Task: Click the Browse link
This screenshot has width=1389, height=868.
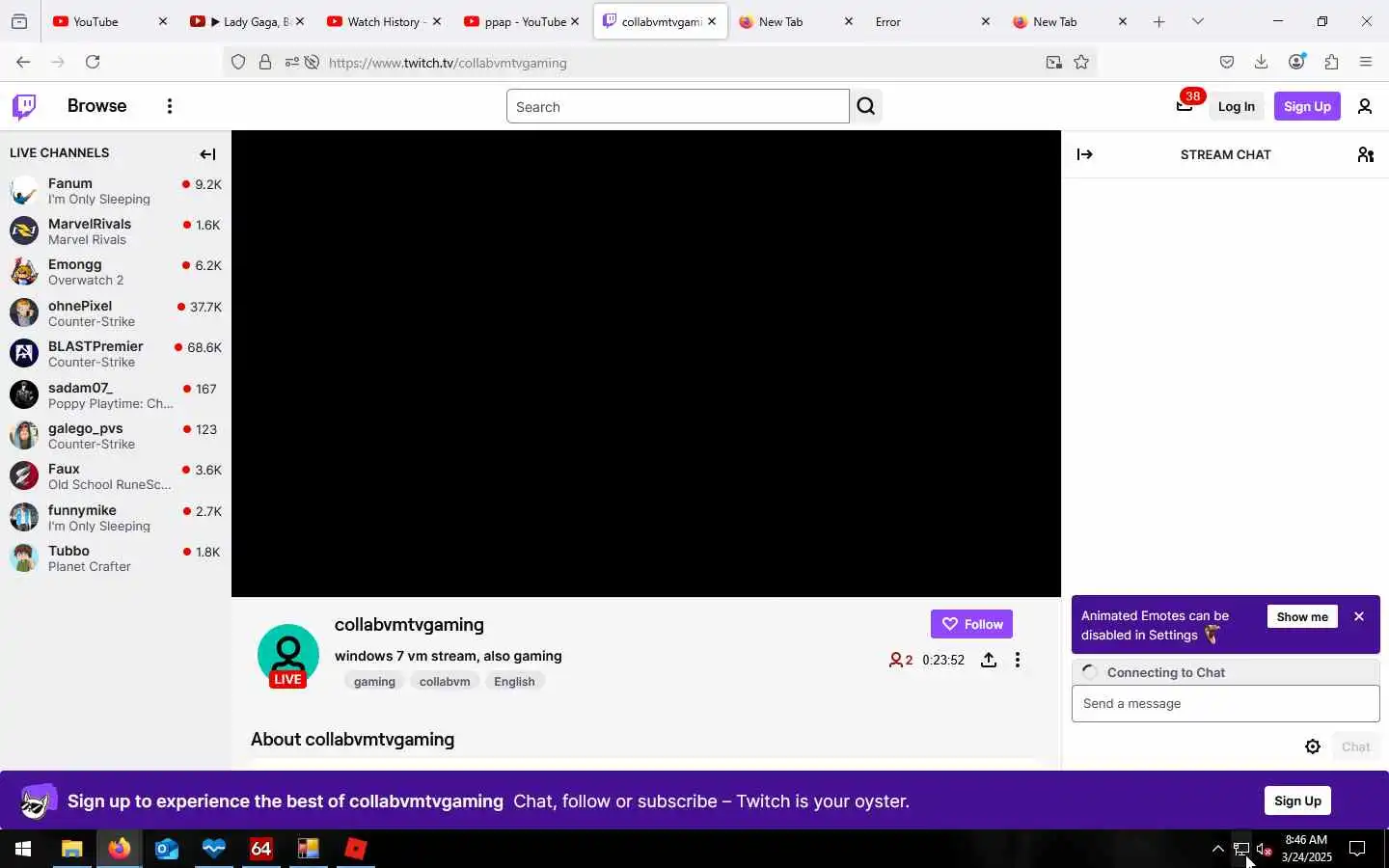Action: tap(97, 106)
